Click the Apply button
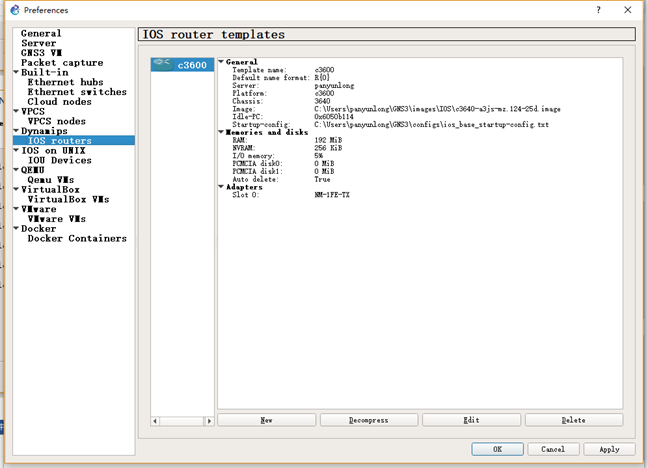The image size is (648, 468). 609,449
